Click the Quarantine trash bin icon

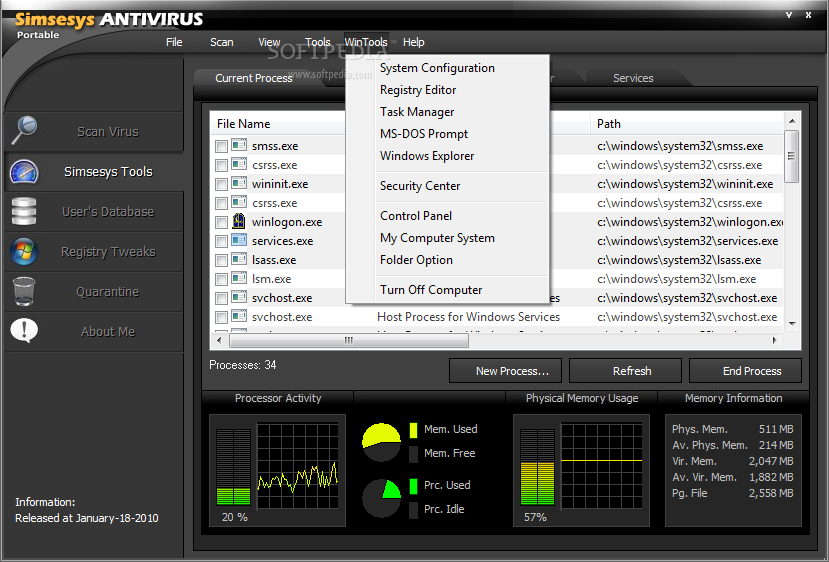point(24,292)
